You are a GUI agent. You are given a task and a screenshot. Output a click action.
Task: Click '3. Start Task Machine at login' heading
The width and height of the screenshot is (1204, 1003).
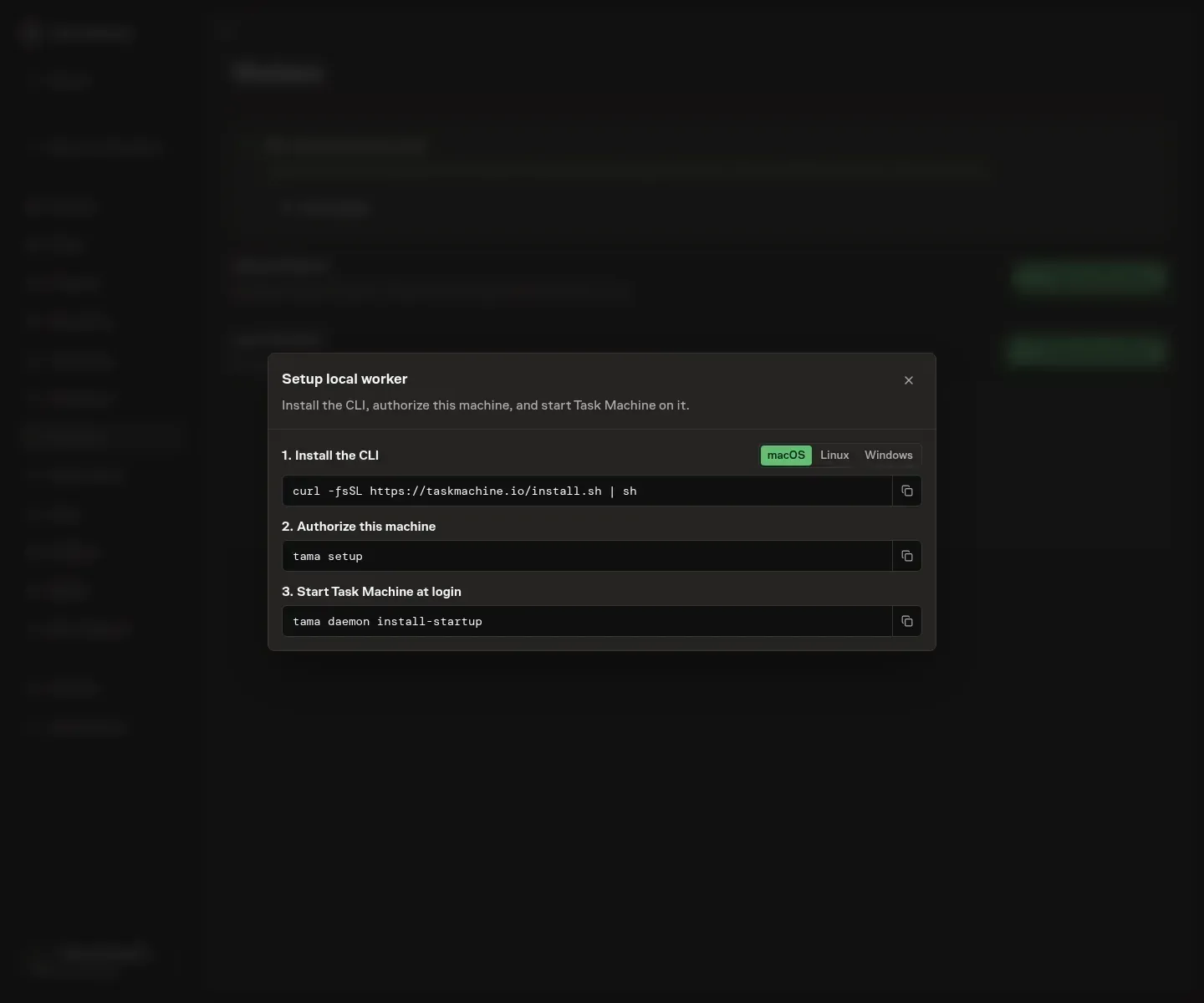coord(371,592)
